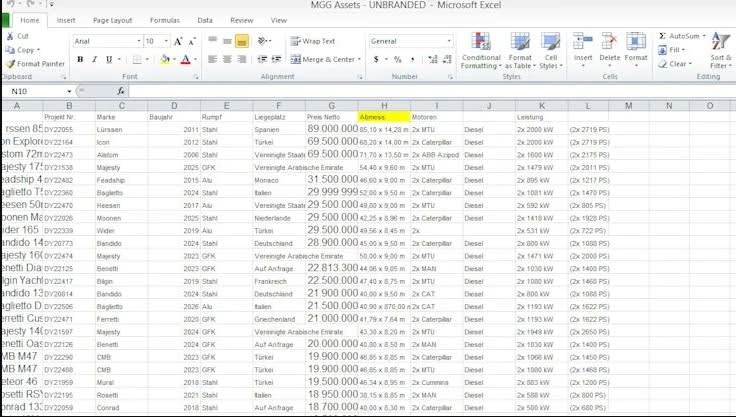Click in the formula bar

(432, 91)
